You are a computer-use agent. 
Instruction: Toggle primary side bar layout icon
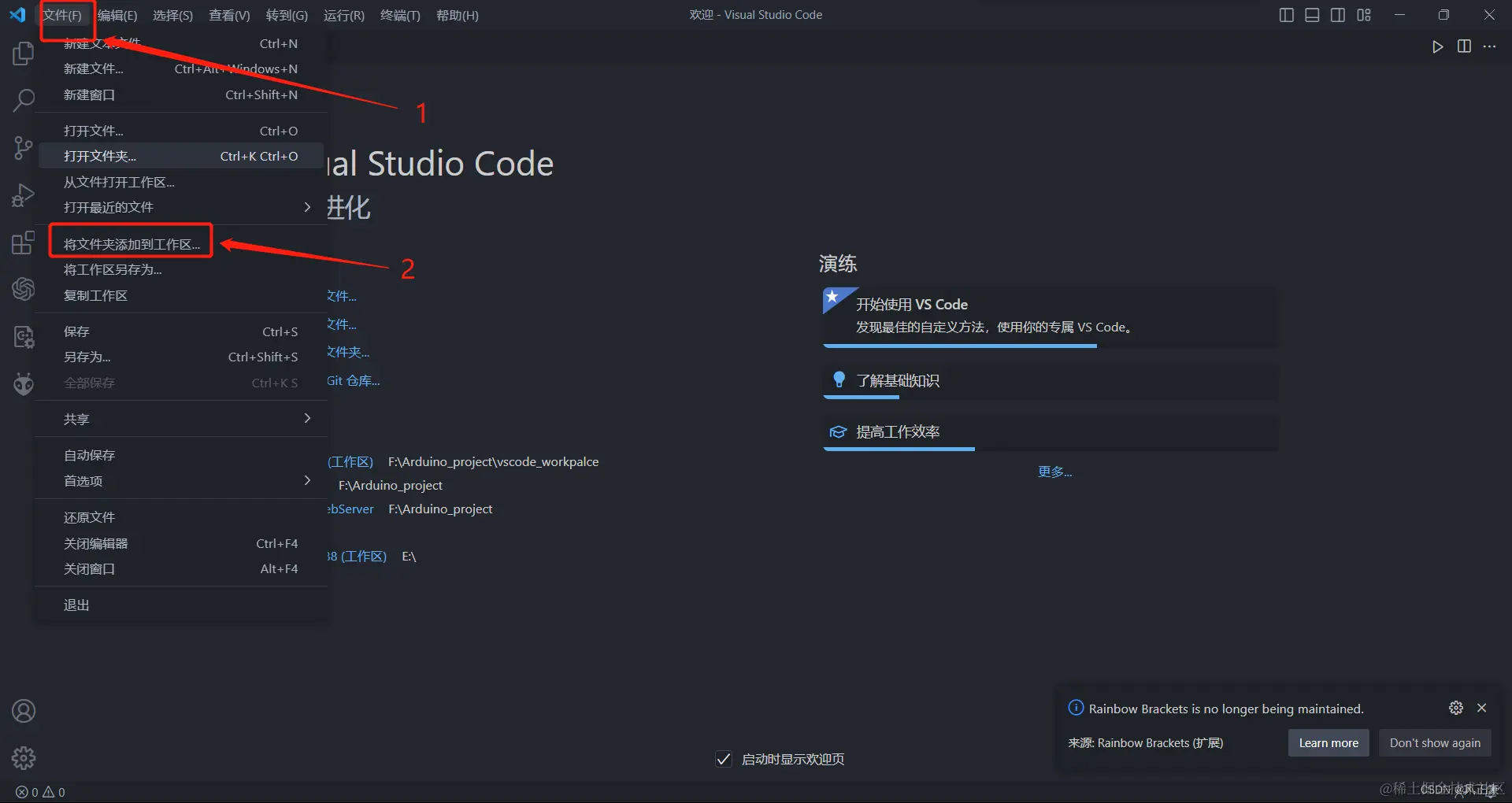tap(1287, 15)
